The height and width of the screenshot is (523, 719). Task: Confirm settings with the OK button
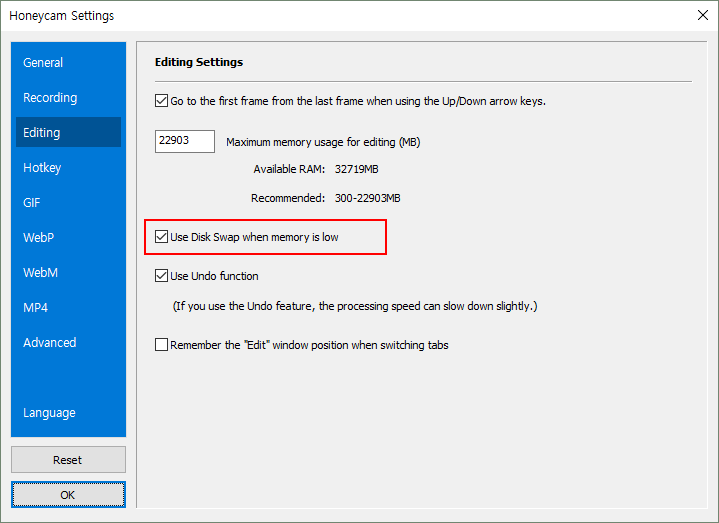[68, 494]
